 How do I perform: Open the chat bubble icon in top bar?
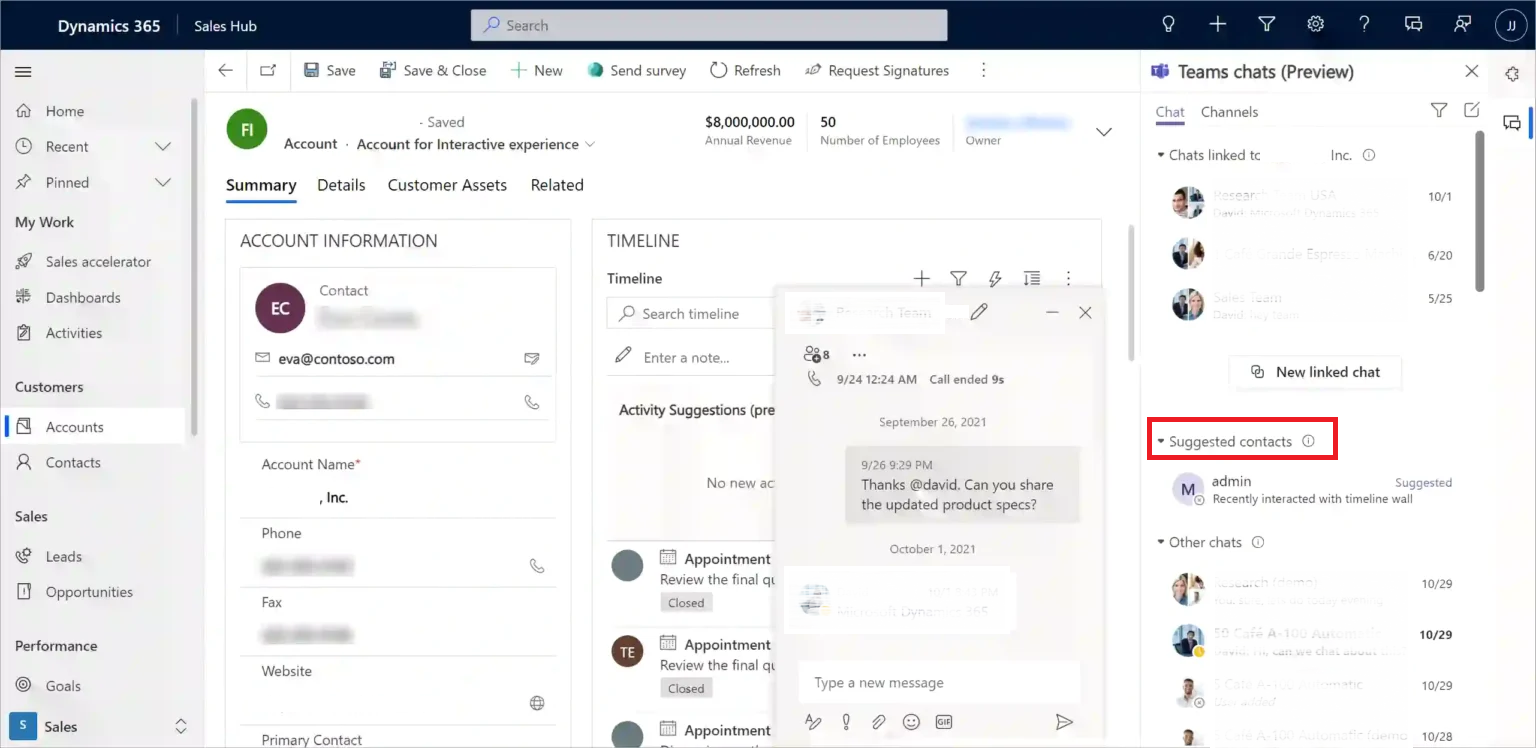point(1414,25)
